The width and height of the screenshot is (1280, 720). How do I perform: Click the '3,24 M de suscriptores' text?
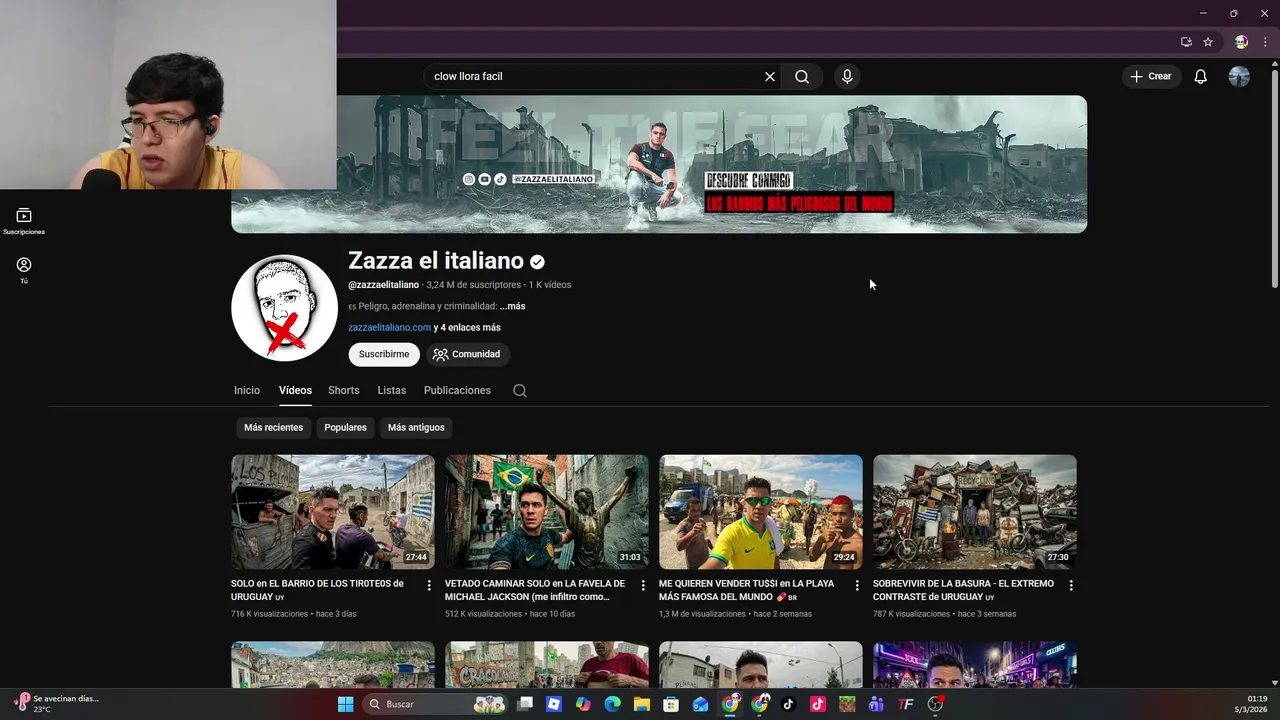[474, 285]
